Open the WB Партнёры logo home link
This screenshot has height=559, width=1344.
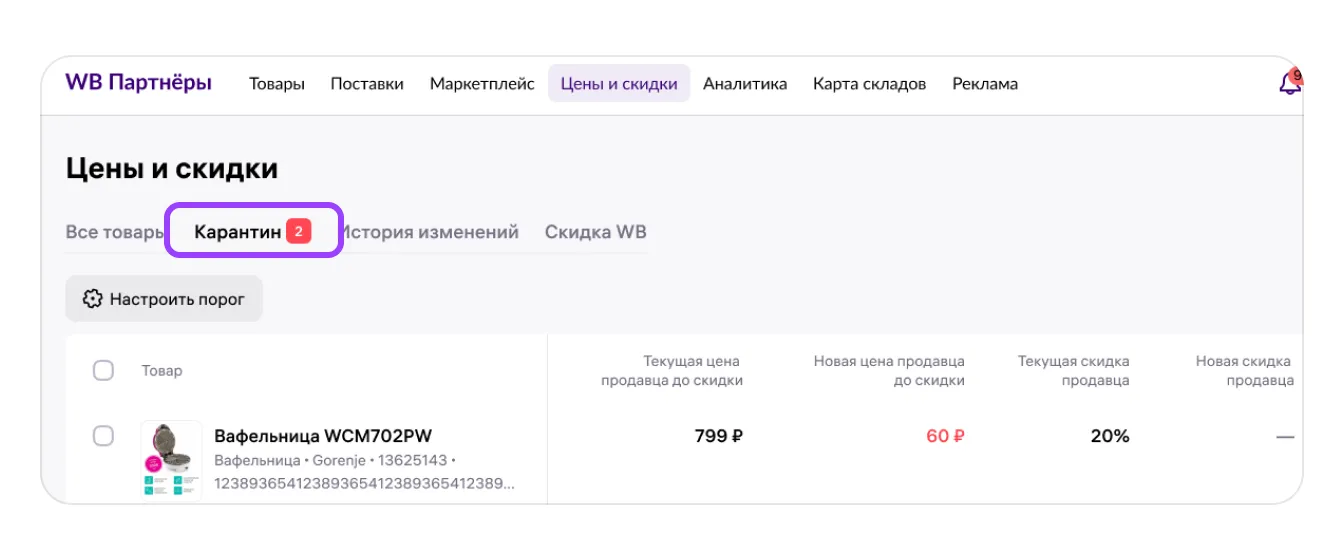[x=139, y=83]
